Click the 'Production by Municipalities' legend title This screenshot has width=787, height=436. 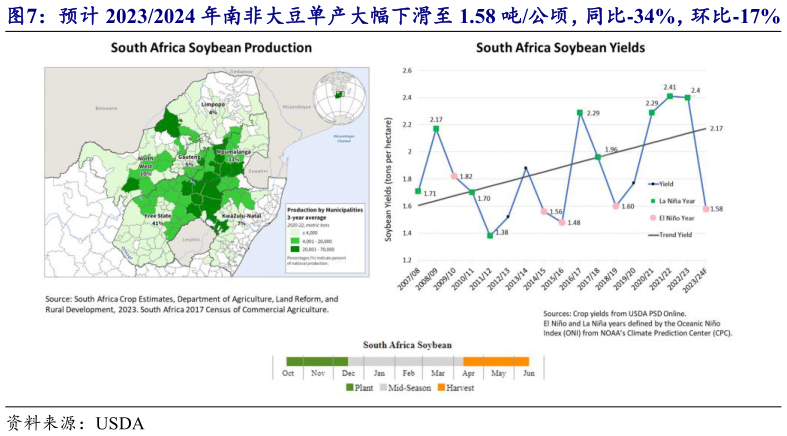tap(325, 210)
